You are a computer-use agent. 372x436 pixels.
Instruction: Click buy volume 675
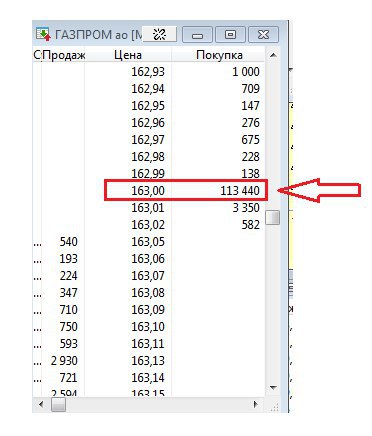click(251, 140)
